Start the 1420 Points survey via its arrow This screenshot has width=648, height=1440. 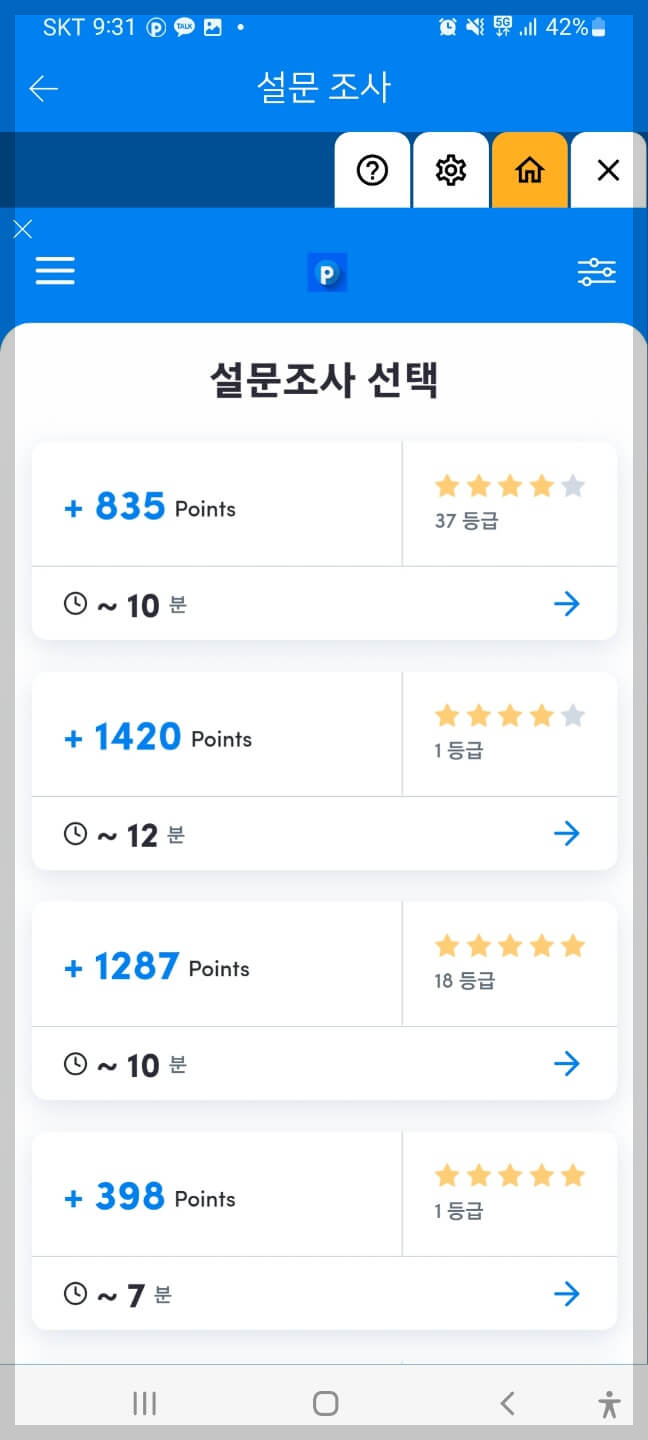coord(567,833)
